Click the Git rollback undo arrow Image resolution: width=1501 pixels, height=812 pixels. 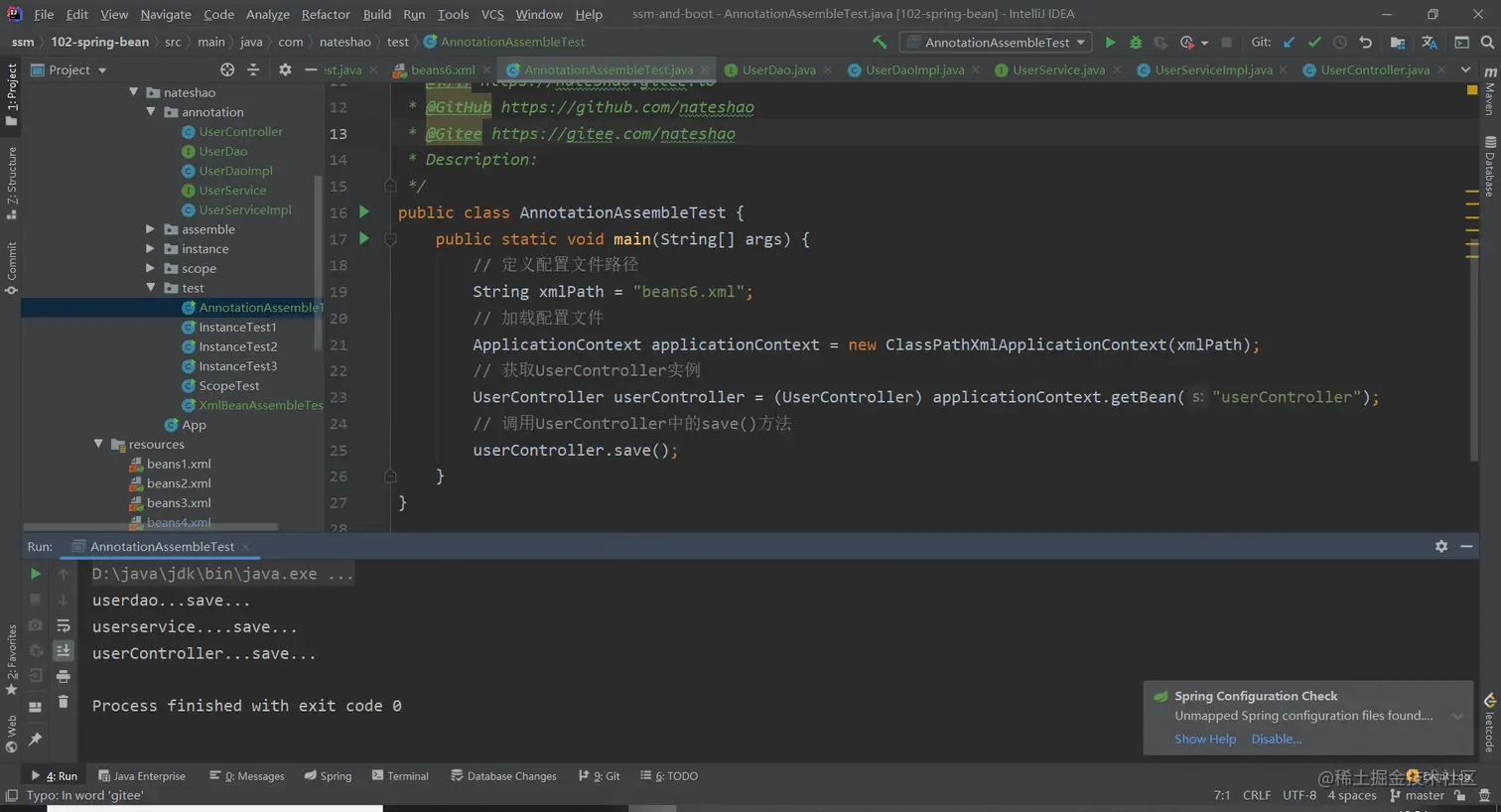pyautogui.click(x=1365, y=42)
